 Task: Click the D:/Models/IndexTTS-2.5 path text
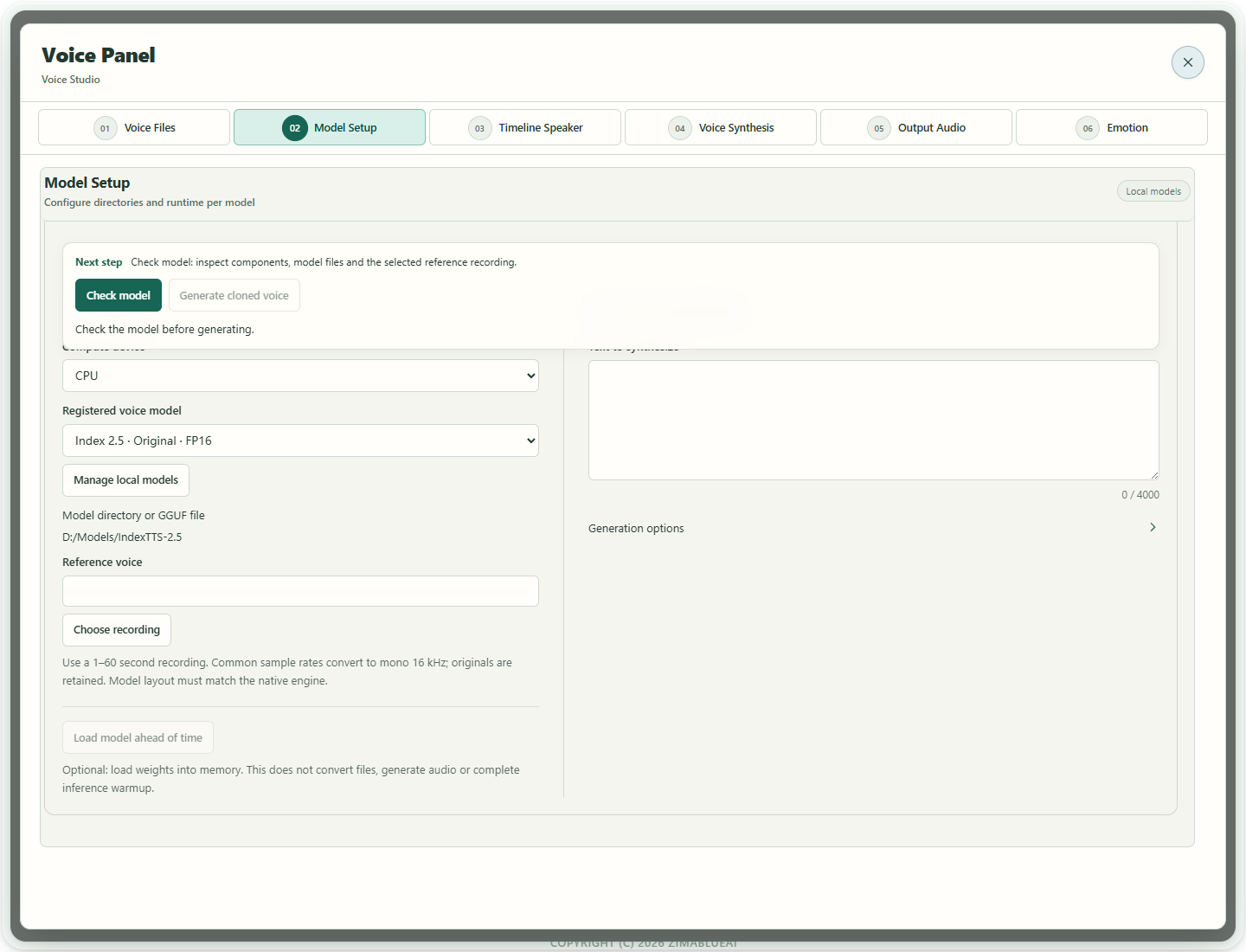122,537
